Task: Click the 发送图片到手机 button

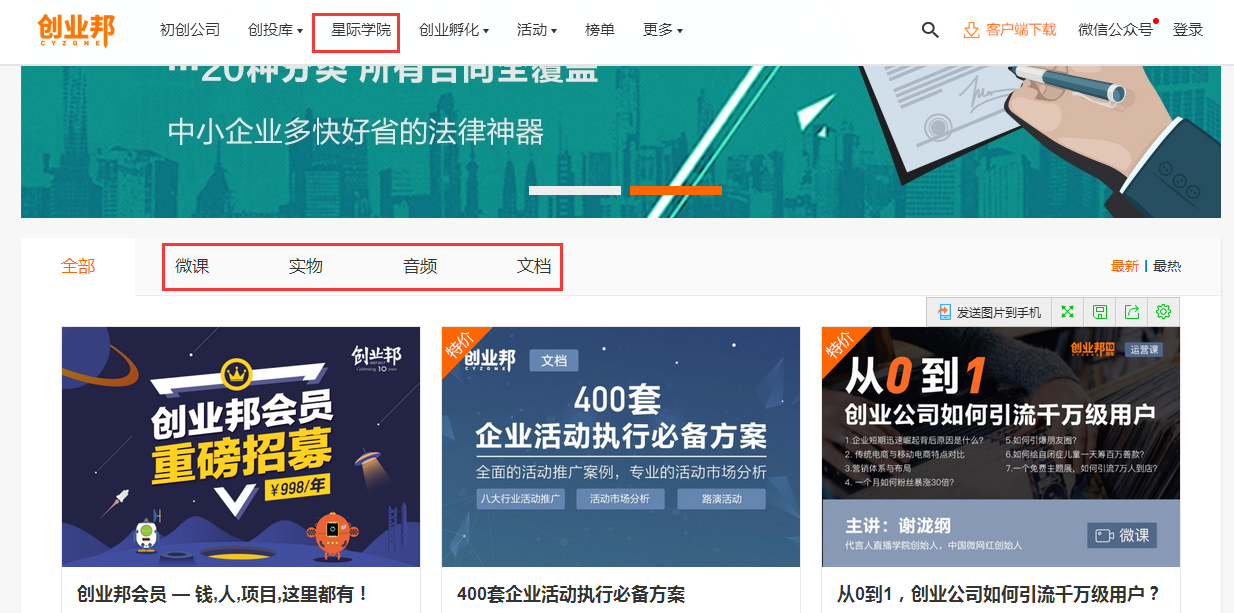Action: pos(989,312)
